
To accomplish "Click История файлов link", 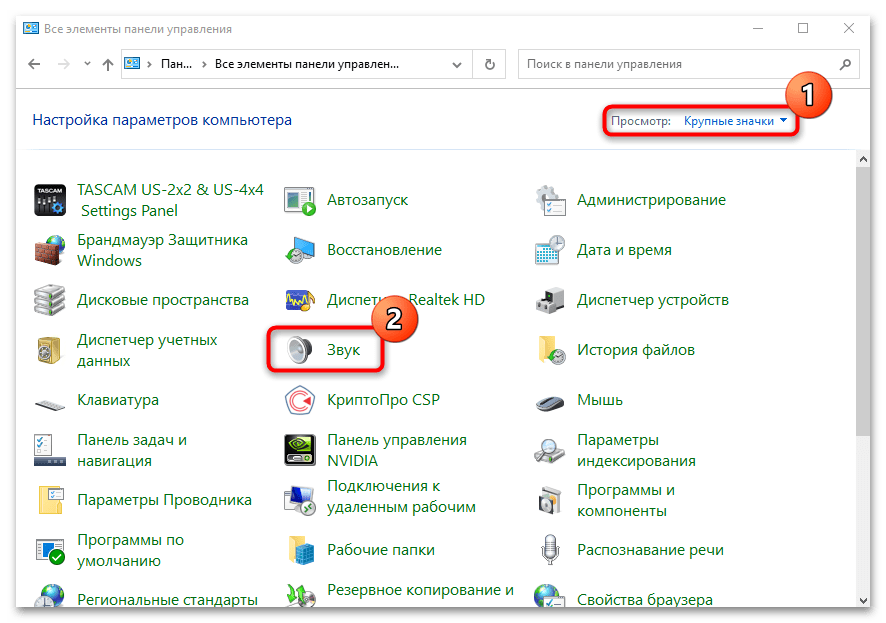I will click(635, 350).
